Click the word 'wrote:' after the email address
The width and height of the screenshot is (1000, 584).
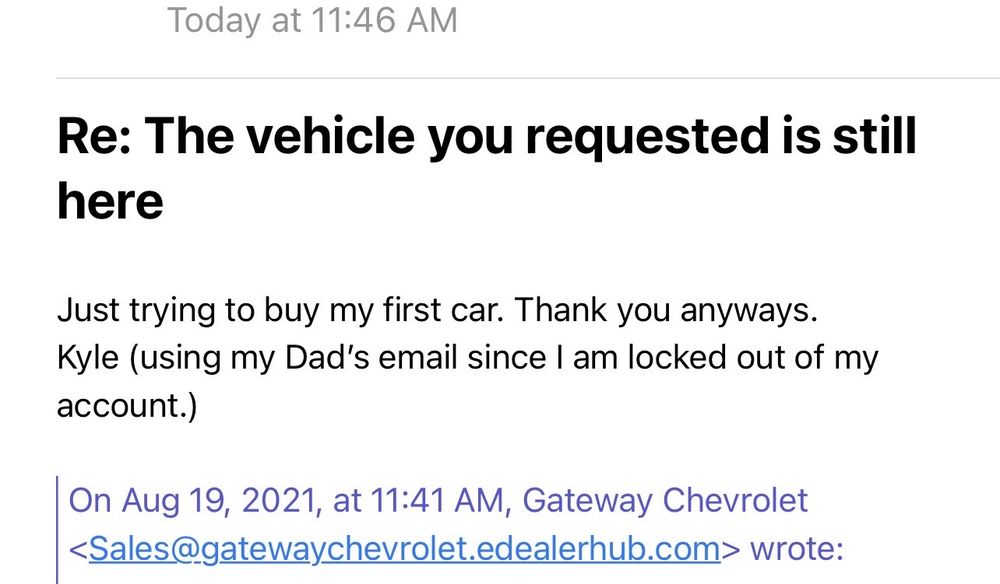(796, 547)
